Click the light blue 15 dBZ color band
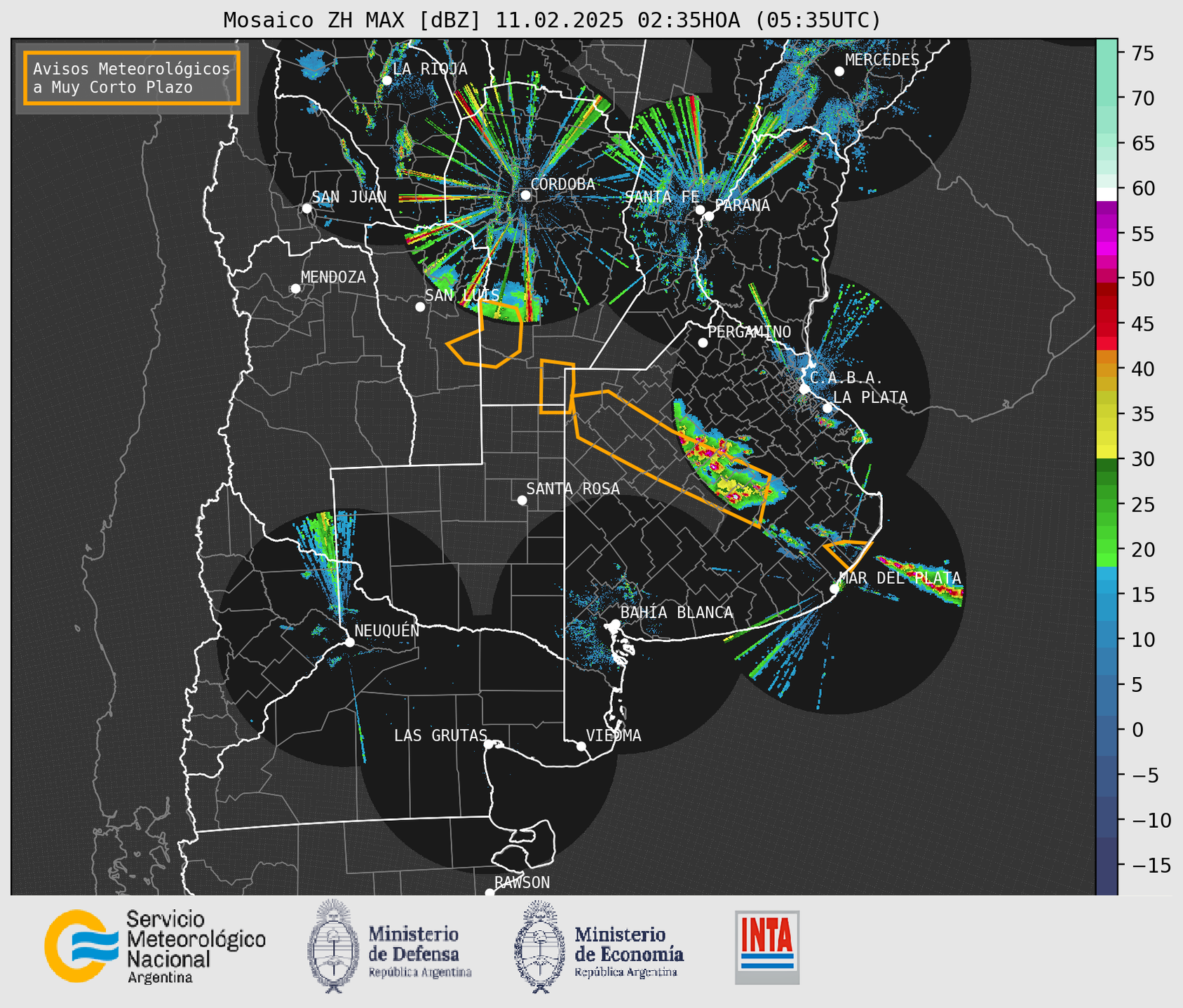The width and height of the screenshot is (1183, 1008). (x=1107, y=585)
